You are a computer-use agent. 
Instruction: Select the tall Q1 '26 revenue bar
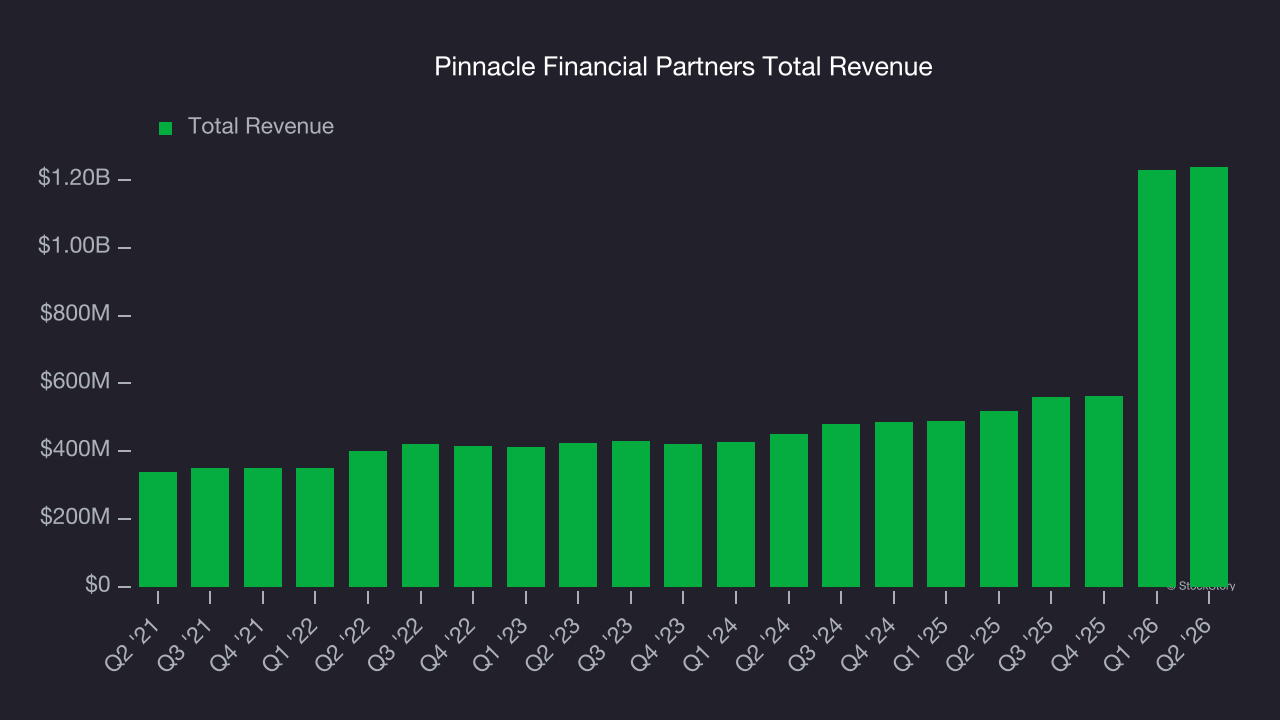click(1157, 378)
